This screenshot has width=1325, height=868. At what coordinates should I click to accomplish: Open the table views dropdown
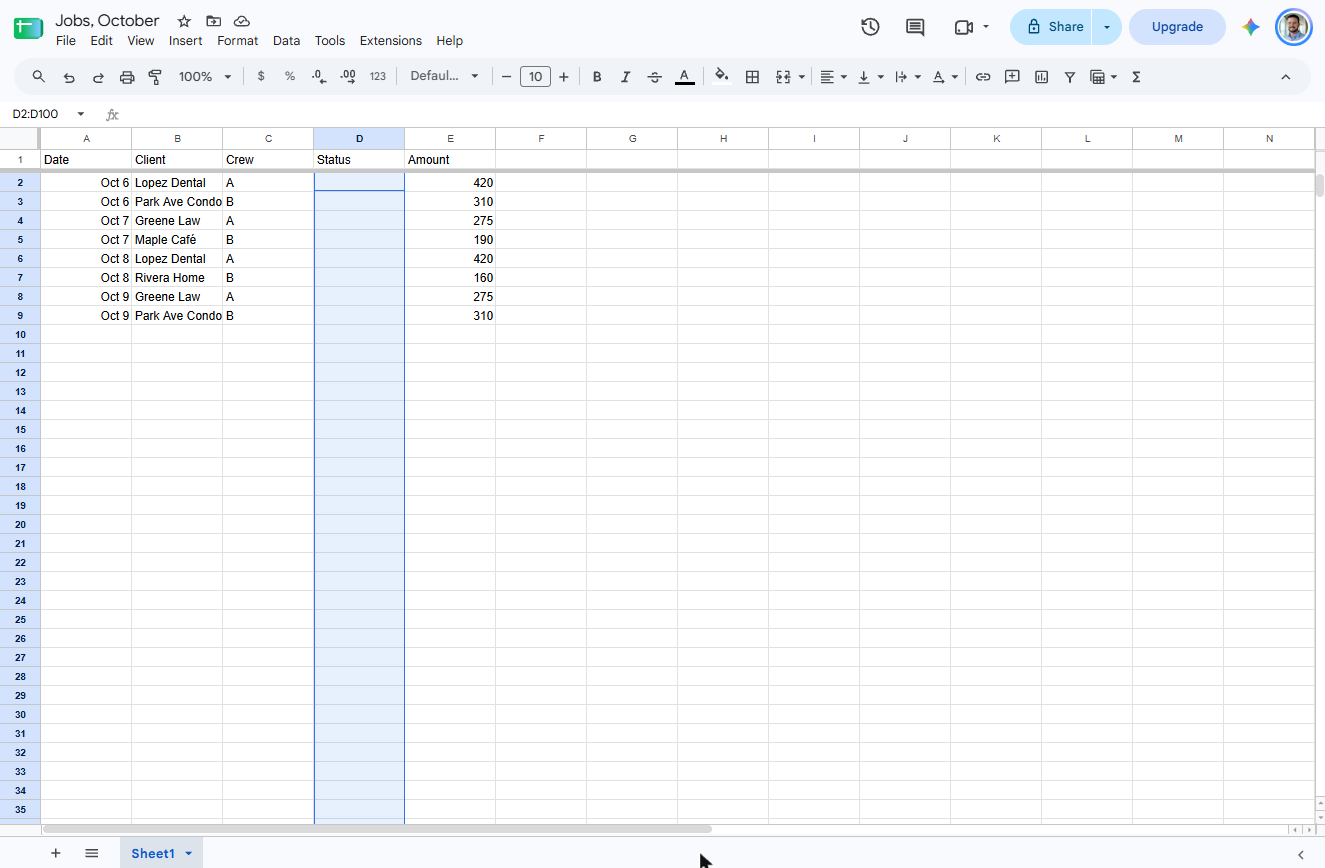1103,77
